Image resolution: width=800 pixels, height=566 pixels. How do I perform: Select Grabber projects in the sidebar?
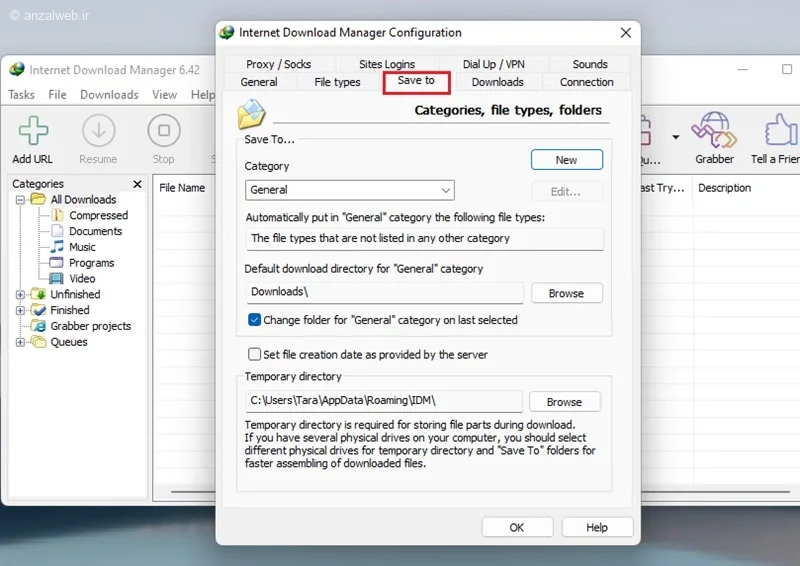click(x=90, y=326)
